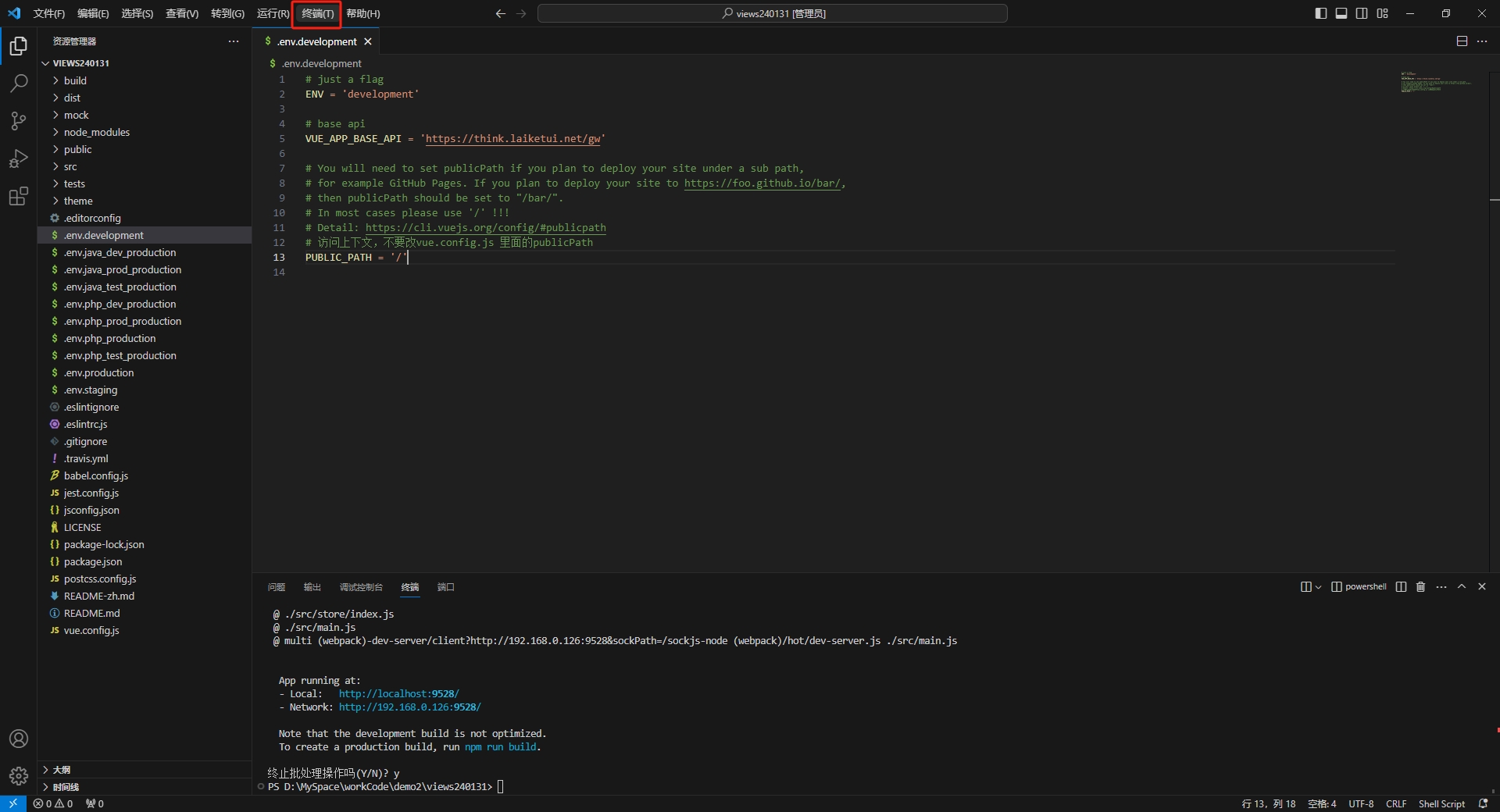Open Run and Debug view
The image size is (1500, 812).
tap(19, 158)
